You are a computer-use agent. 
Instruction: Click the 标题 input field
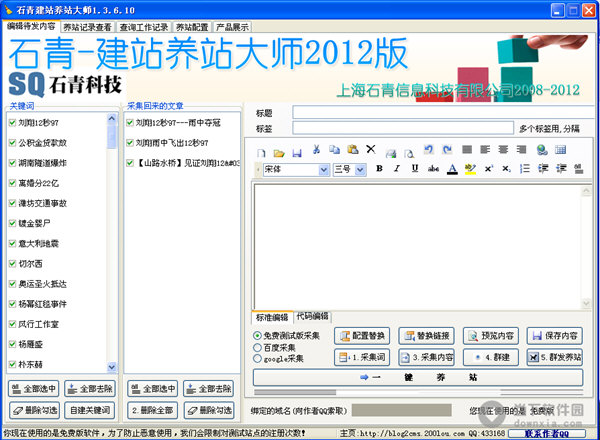tap(444, 112)
